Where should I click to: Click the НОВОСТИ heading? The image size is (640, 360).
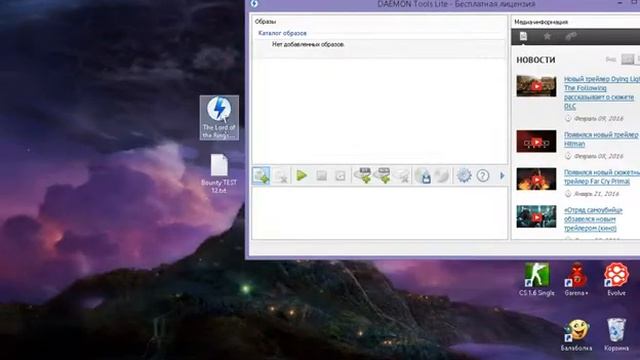point(536,60)
